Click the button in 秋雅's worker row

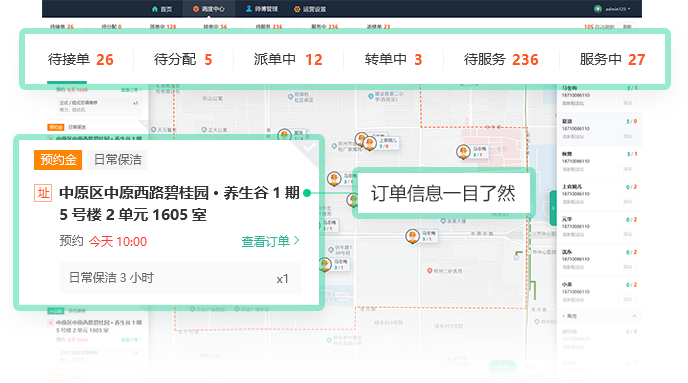coord(627,168)
